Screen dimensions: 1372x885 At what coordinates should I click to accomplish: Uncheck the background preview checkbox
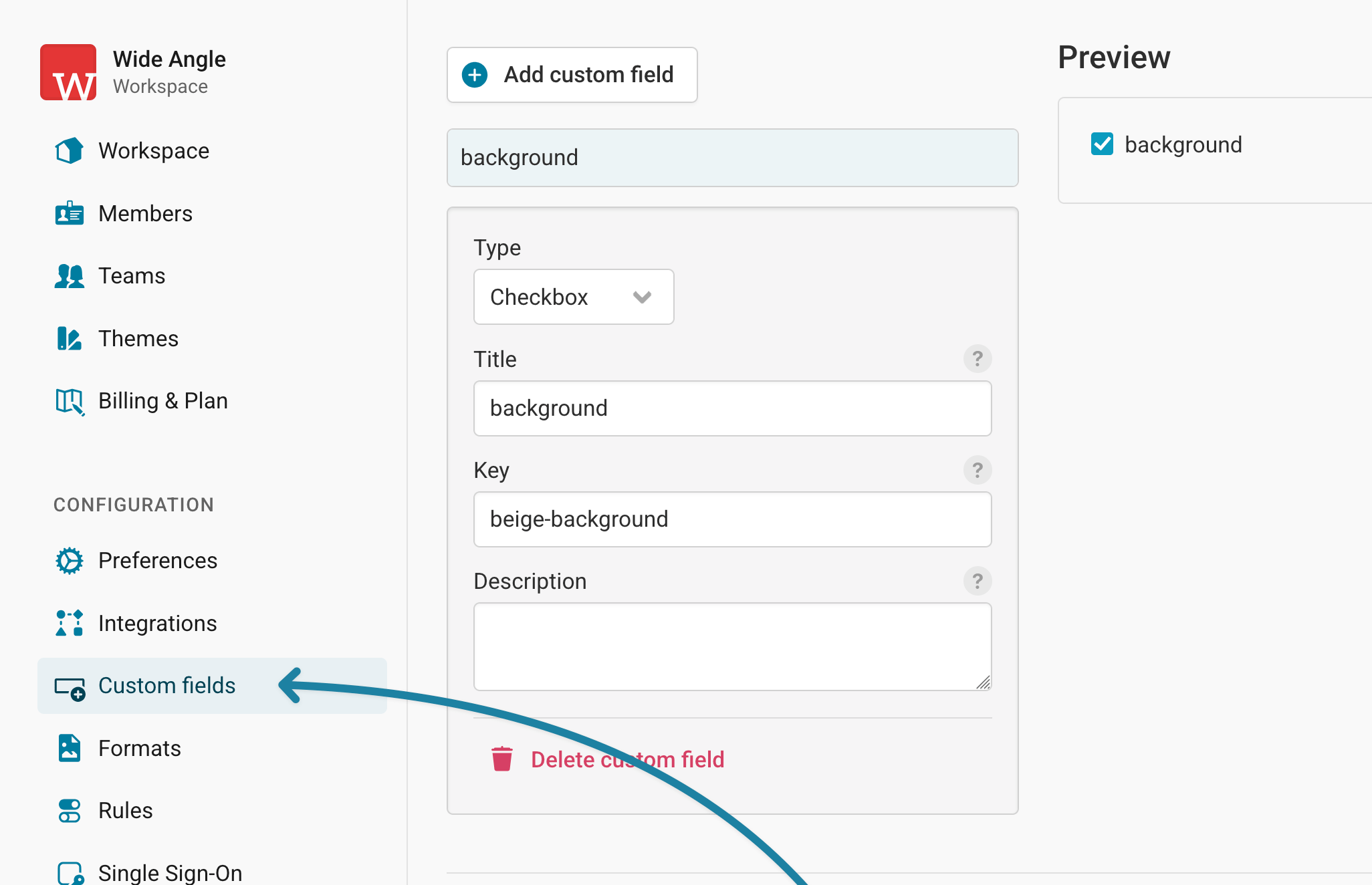(1103, 144)
